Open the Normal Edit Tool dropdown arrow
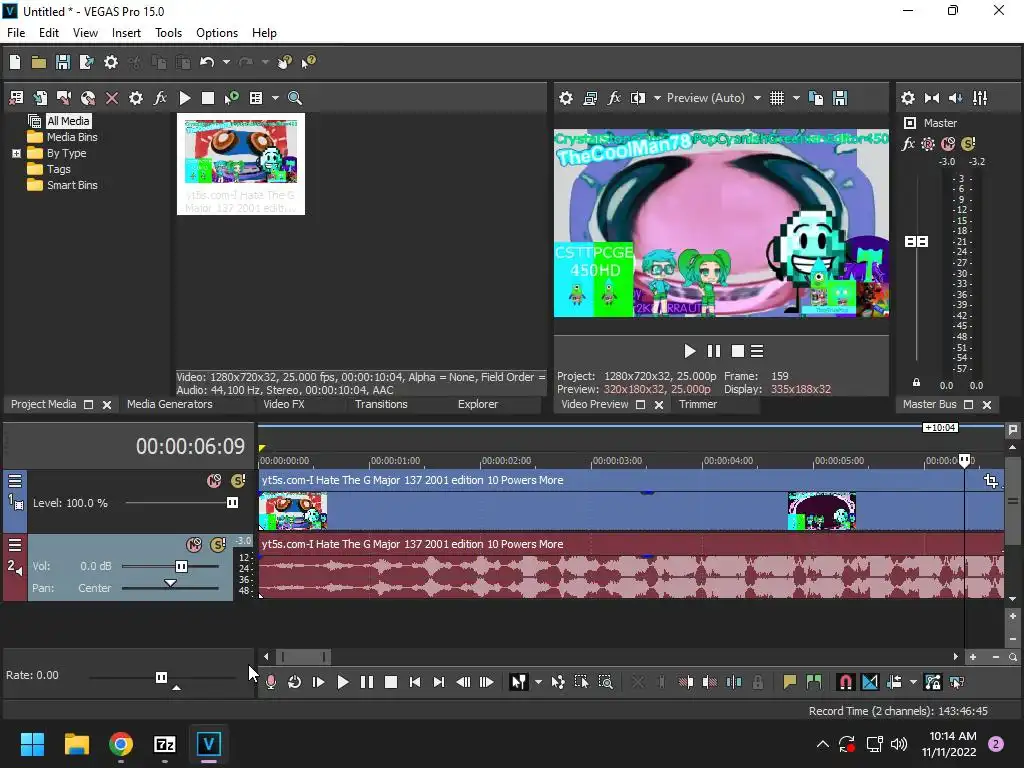This screenshot has height=768, width=1024. coord(538,682)
